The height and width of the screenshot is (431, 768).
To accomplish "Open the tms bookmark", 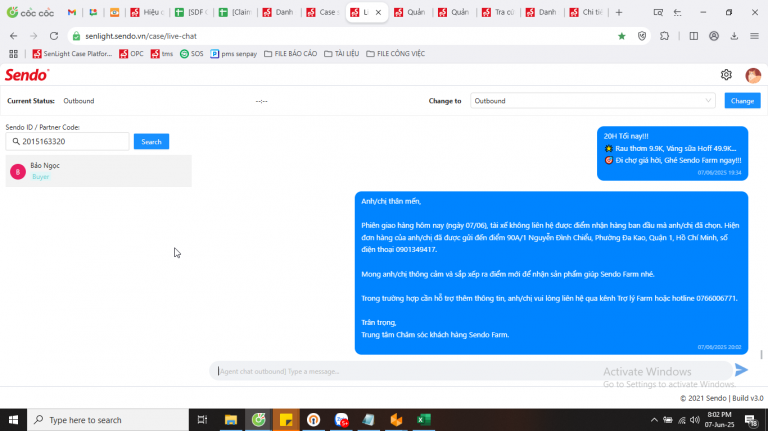I will pos(162,54).
